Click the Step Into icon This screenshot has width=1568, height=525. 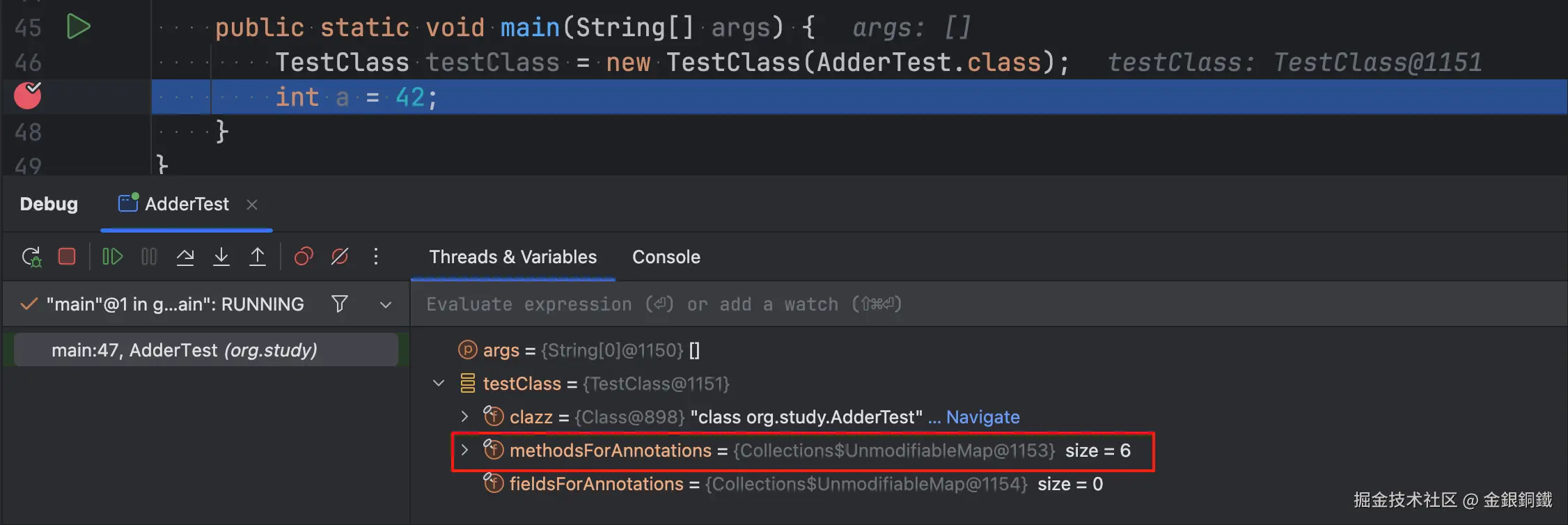(x=221, y=257)
